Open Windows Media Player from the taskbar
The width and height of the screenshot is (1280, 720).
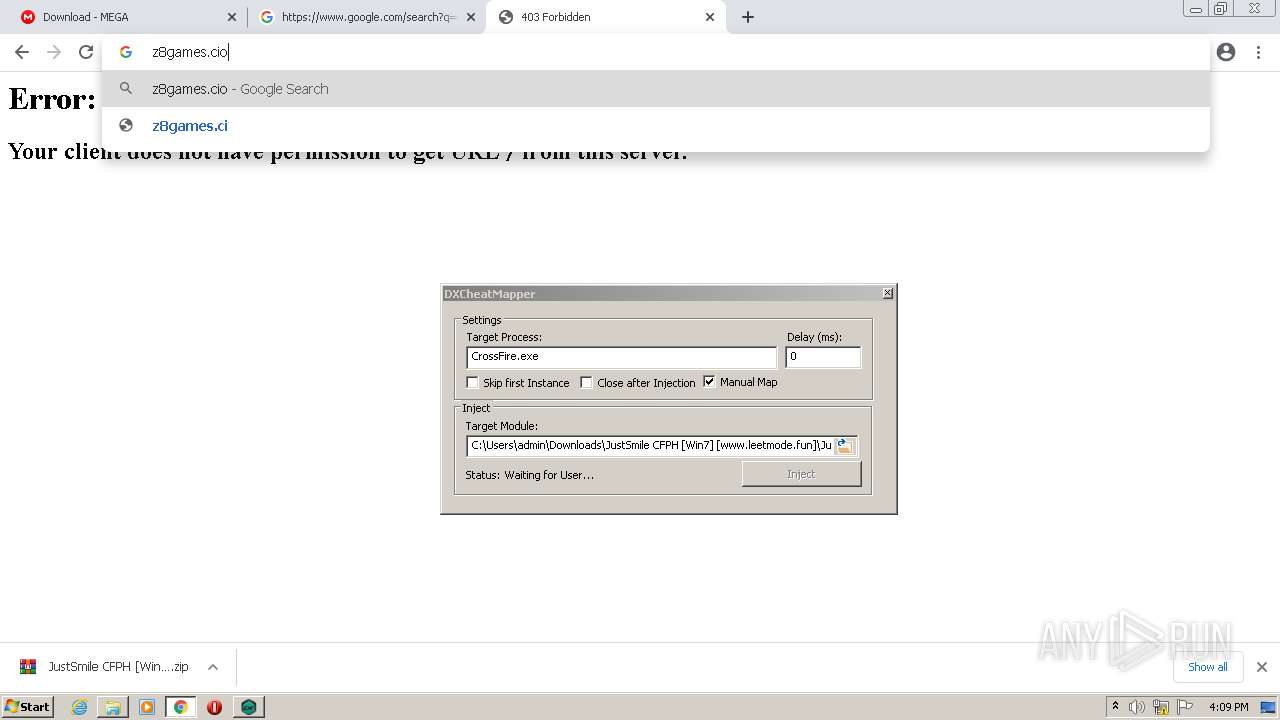(147, 707)
